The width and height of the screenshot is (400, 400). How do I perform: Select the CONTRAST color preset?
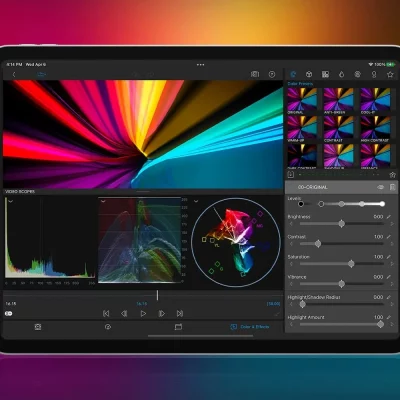coord(338,127)
